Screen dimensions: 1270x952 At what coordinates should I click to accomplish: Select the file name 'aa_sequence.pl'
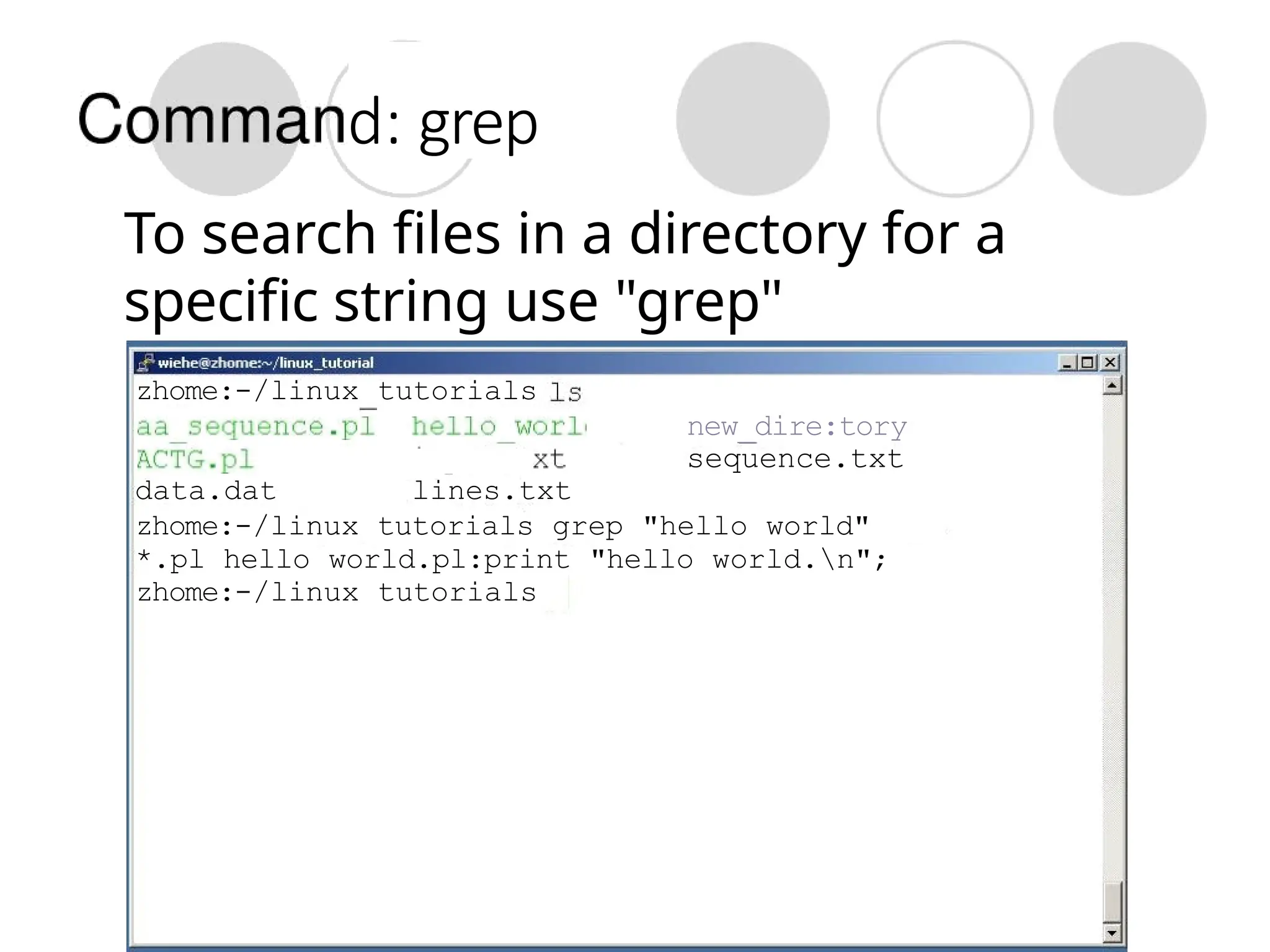[255, 428]
